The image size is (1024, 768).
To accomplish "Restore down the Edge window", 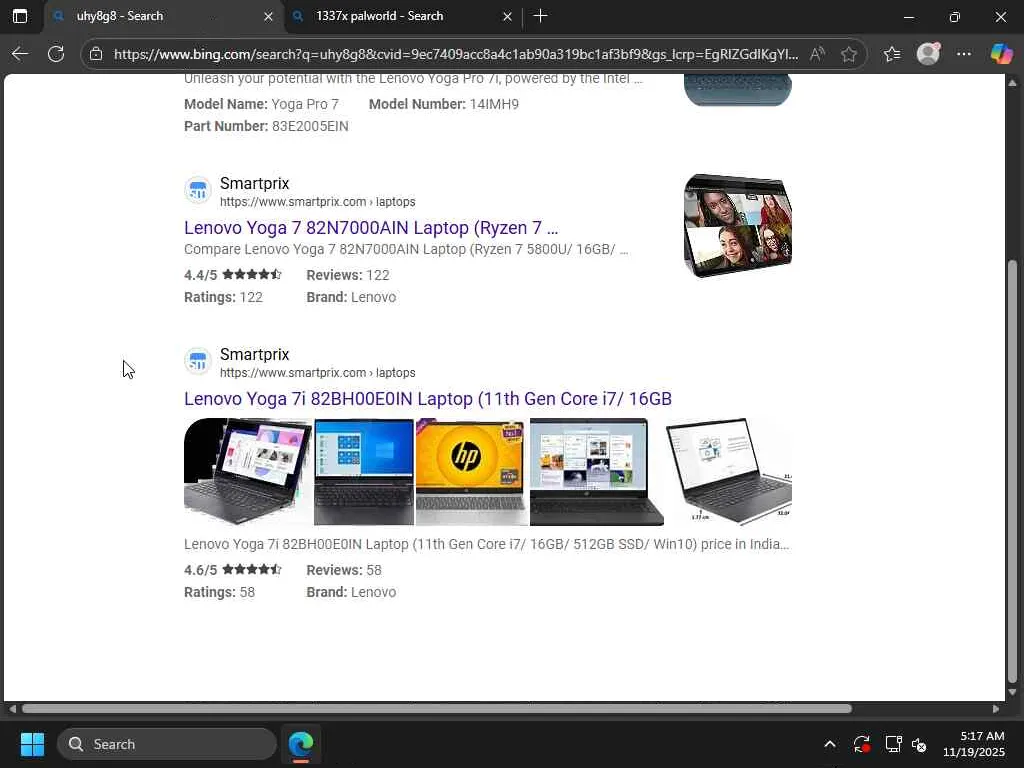I will [955, 17].
